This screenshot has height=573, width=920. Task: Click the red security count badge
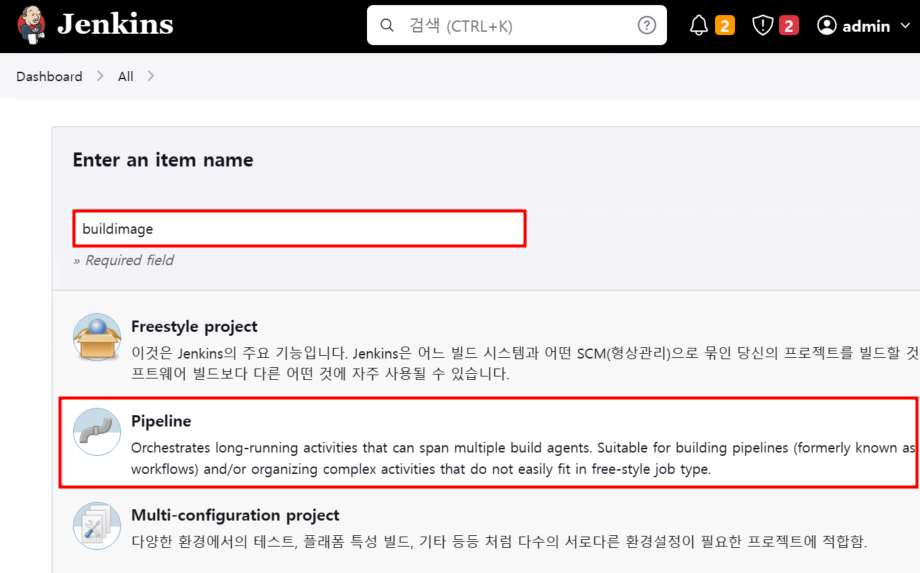[789, 26]
